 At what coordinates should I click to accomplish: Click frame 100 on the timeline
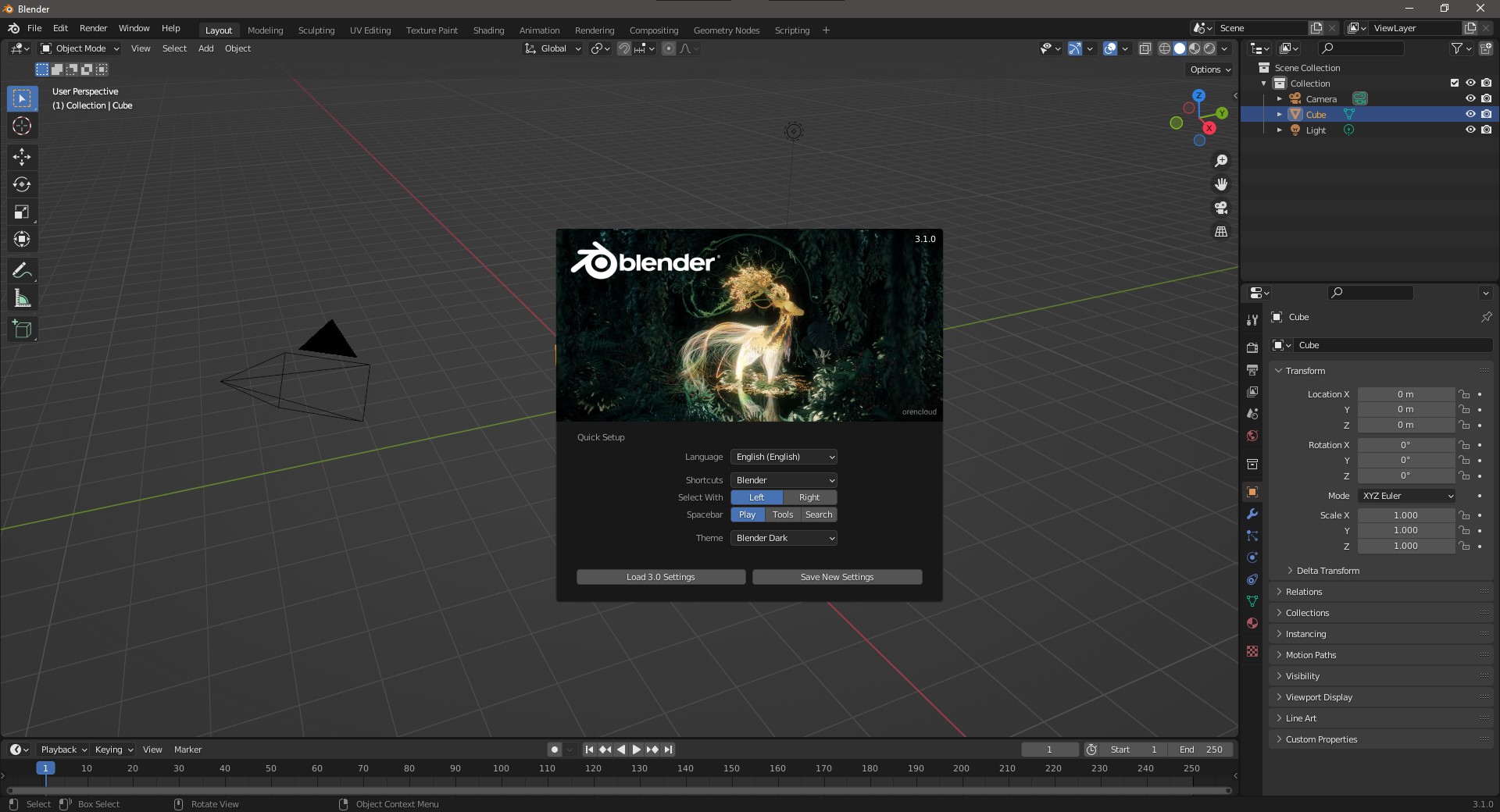coord(501,769)
